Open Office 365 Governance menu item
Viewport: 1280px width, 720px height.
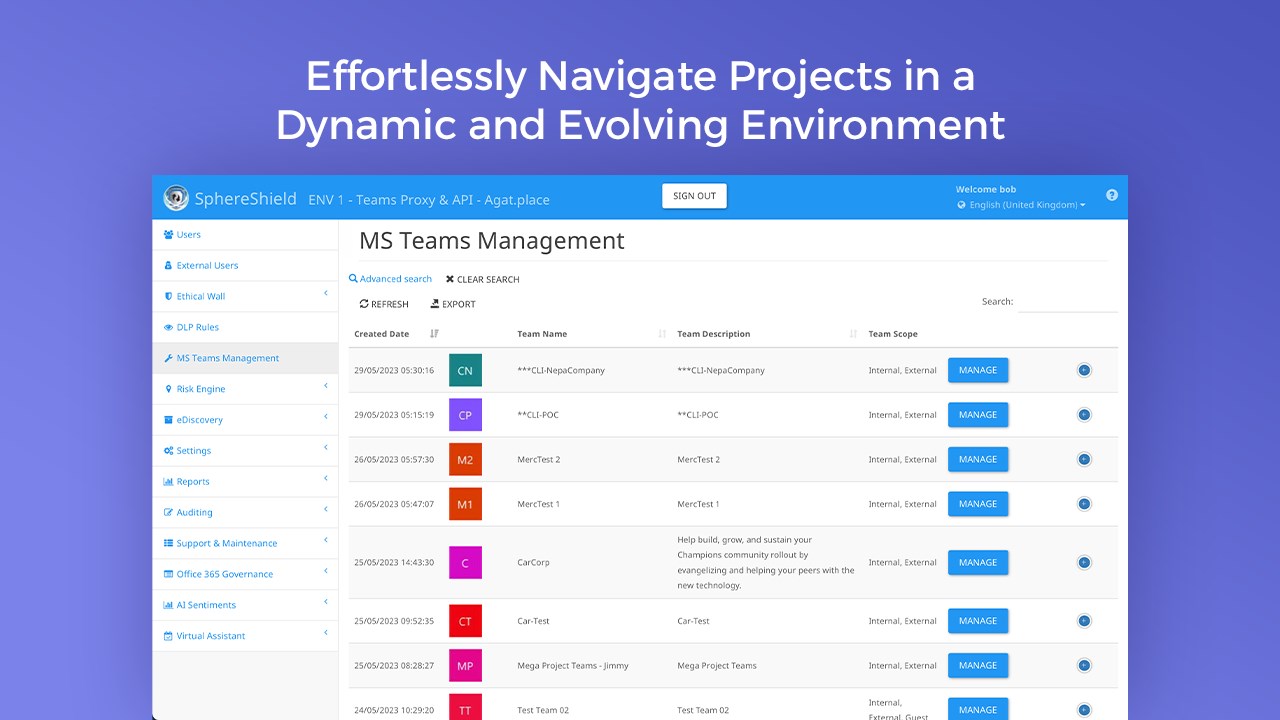click(245, 574)
